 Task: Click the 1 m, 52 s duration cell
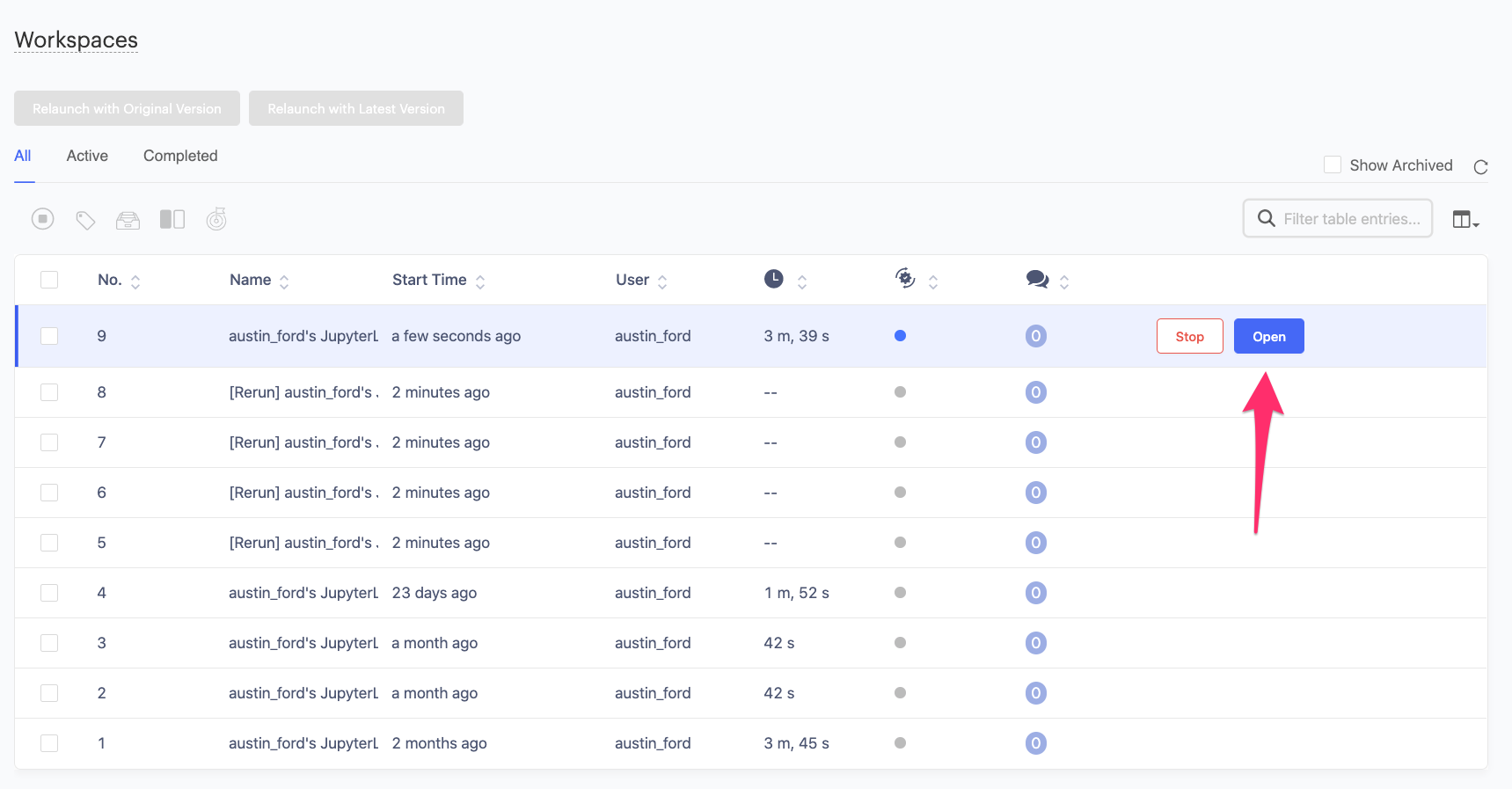pyautogui.click(x=797, y=593)
